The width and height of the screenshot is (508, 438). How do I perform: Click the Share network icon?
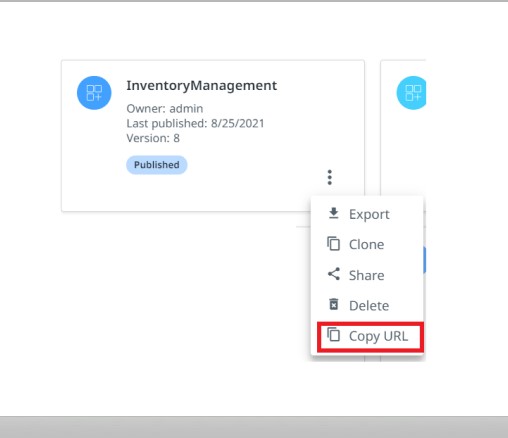pos(333,274)
